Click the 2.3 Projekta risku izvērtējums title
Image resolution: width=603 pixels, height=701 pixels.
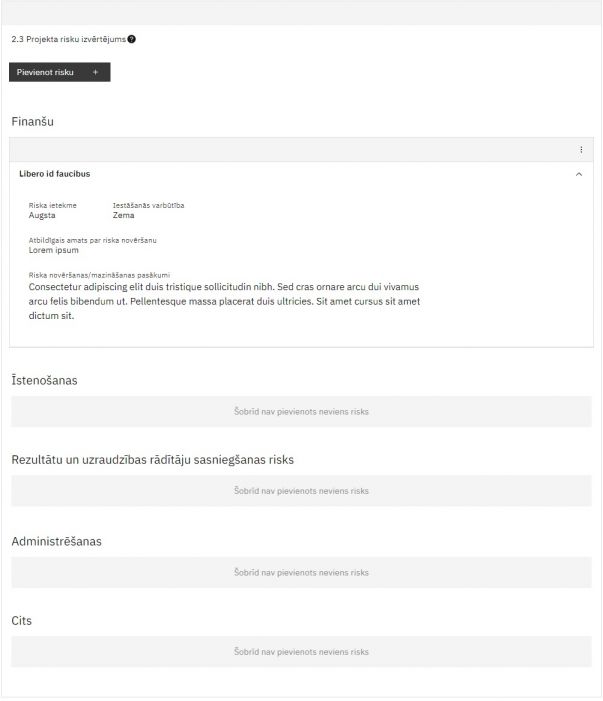coord(68,39)
